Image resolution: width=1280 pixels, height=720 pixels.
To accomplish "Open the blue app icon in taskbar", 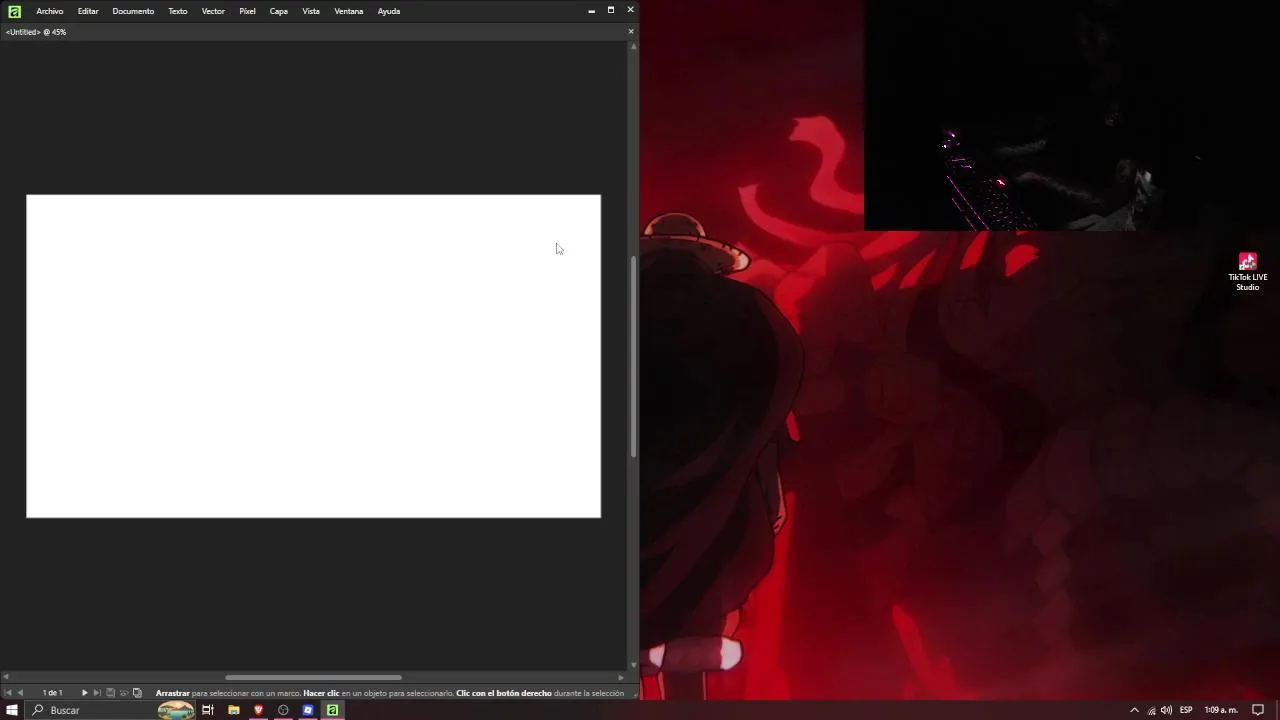I will (308, 710).
